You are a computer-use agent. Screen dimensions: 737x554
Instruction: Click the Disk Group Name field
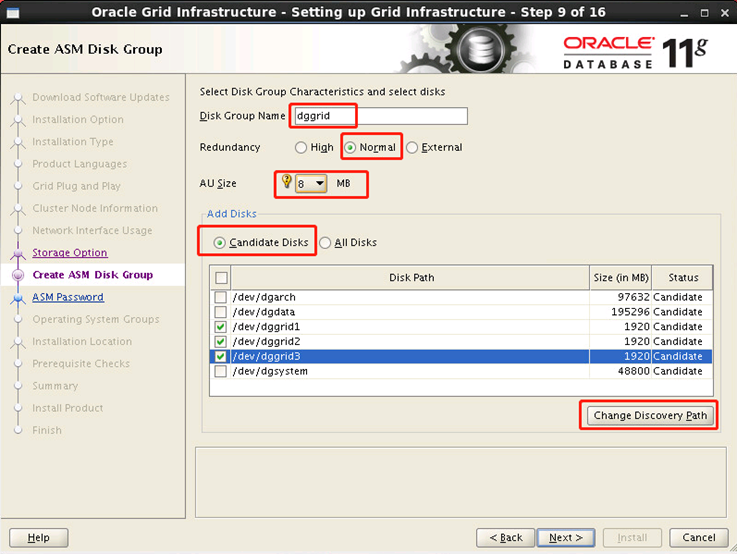[x=381, y=116]
